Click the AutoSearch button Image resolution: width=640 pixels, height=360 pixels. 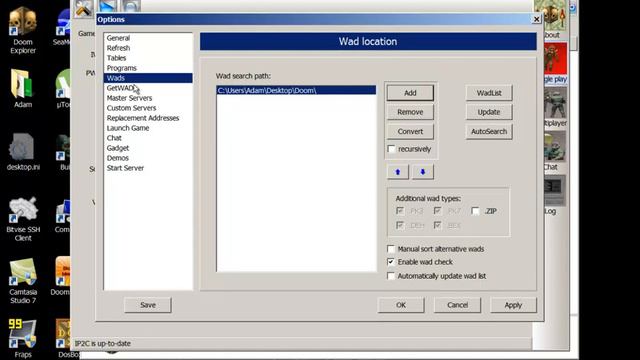[x=489, y=131]
